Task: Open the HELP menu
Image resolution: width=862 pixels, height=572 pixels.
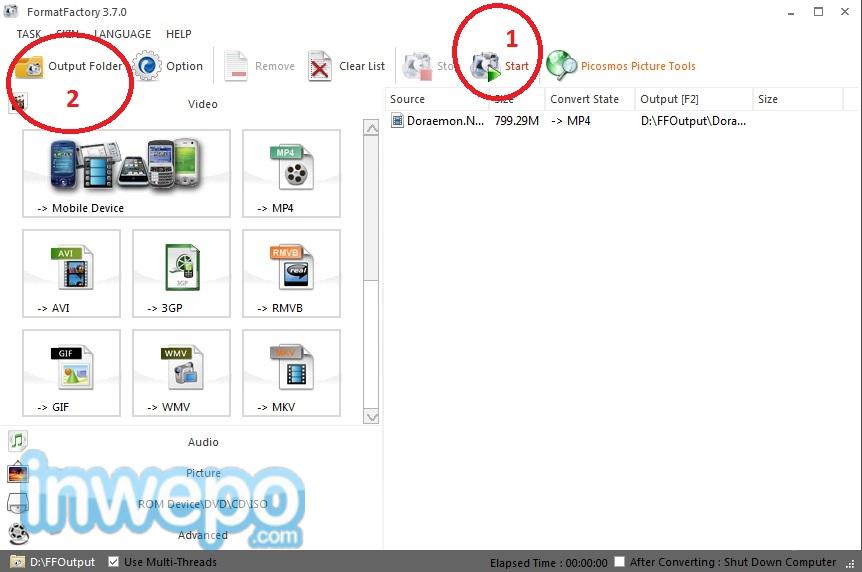Action: pyautogui.click(x=179, y=34)
